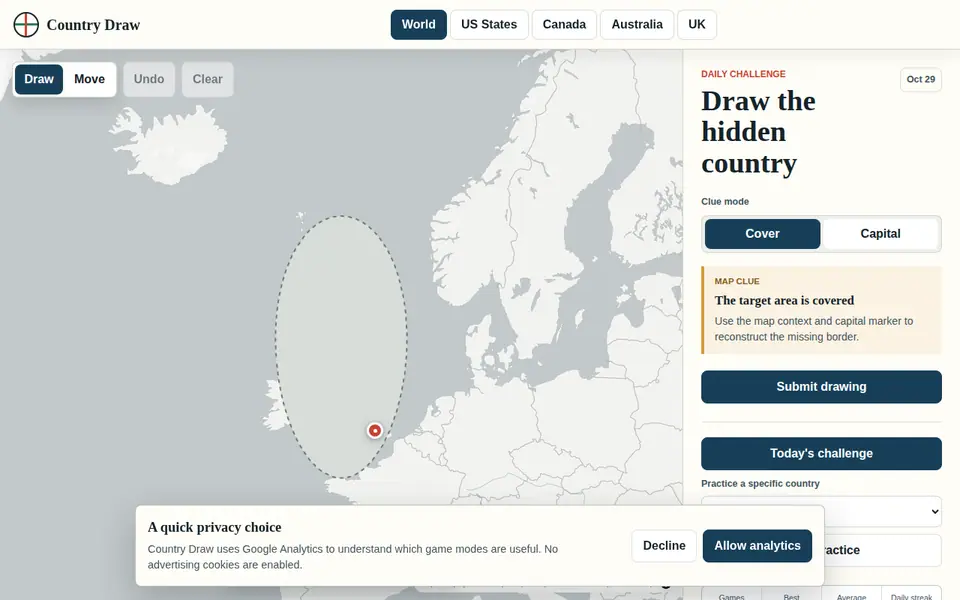Screen dimensions: 960x600
Task: Select the World map tab
Action: 419,24
